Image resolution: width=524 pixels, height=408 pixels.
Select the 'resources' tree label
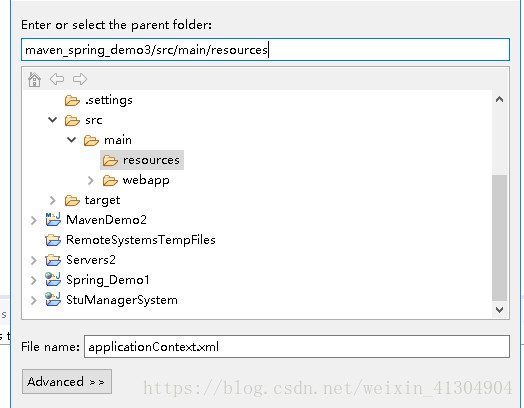coord(151,160)
